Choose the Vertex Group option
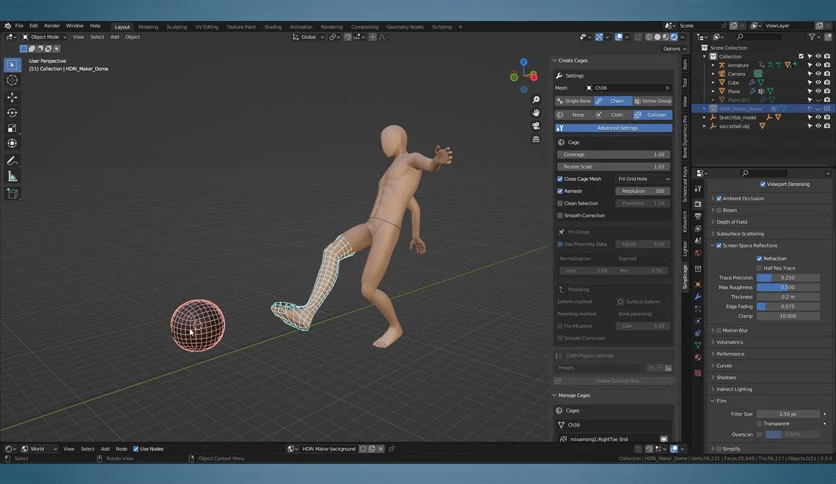The height and width of the screenshot is (484, 836). 653,101
